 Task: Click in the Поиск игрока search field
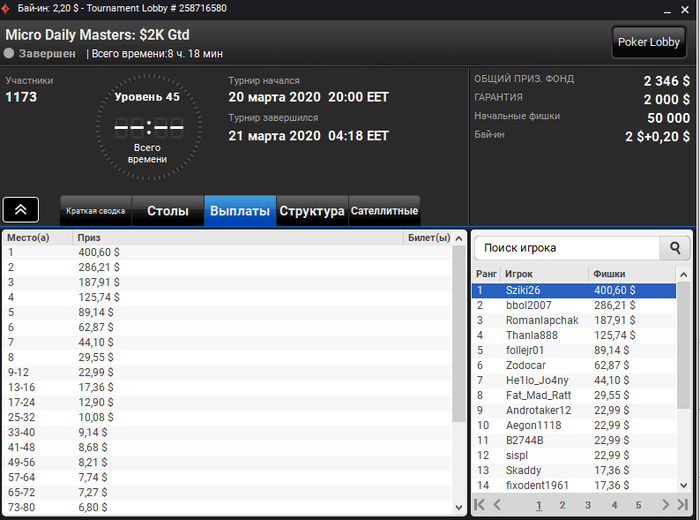tap(567, 248)
